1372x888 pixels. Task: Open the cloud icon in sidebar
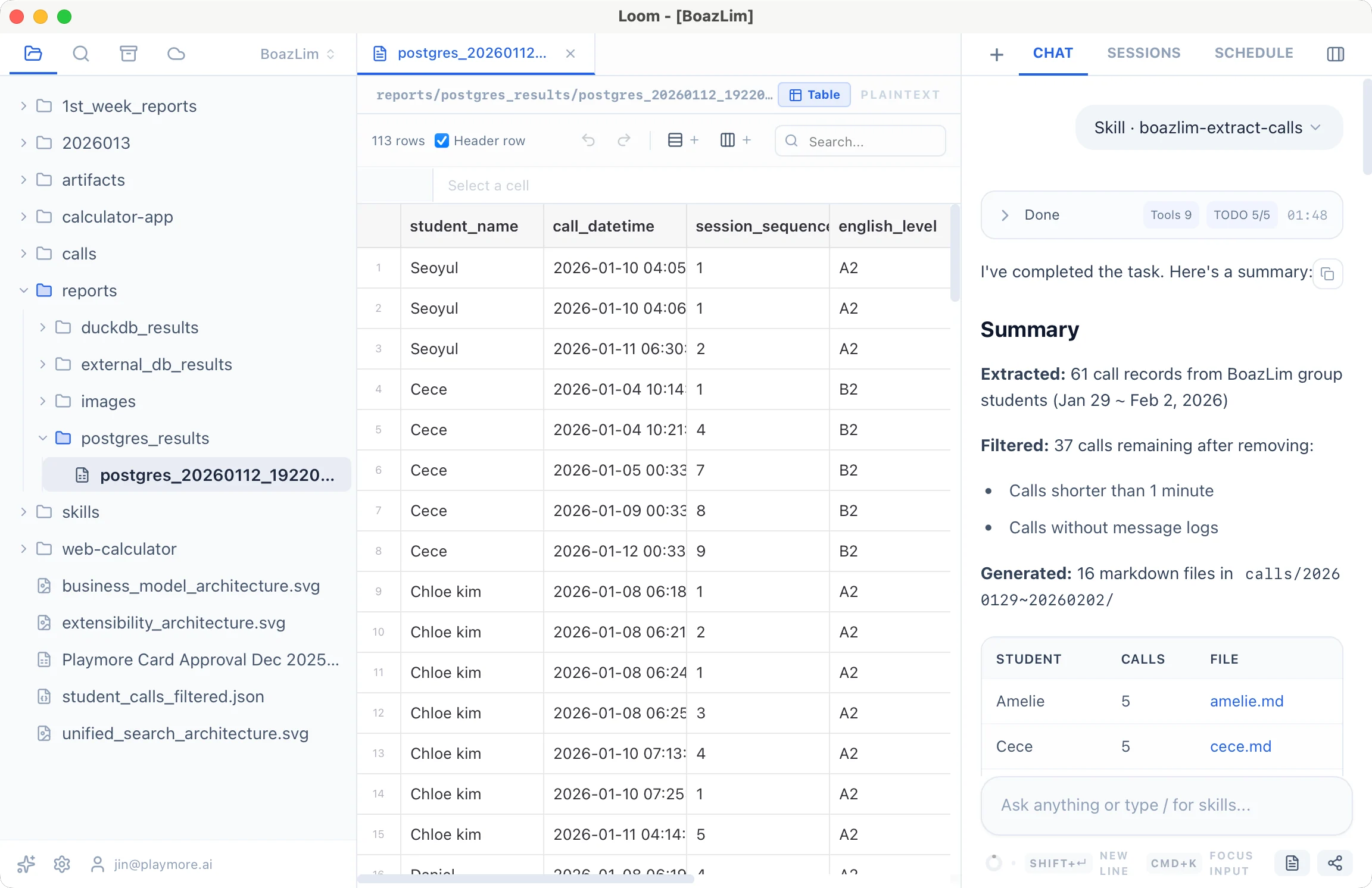point(176,54)
